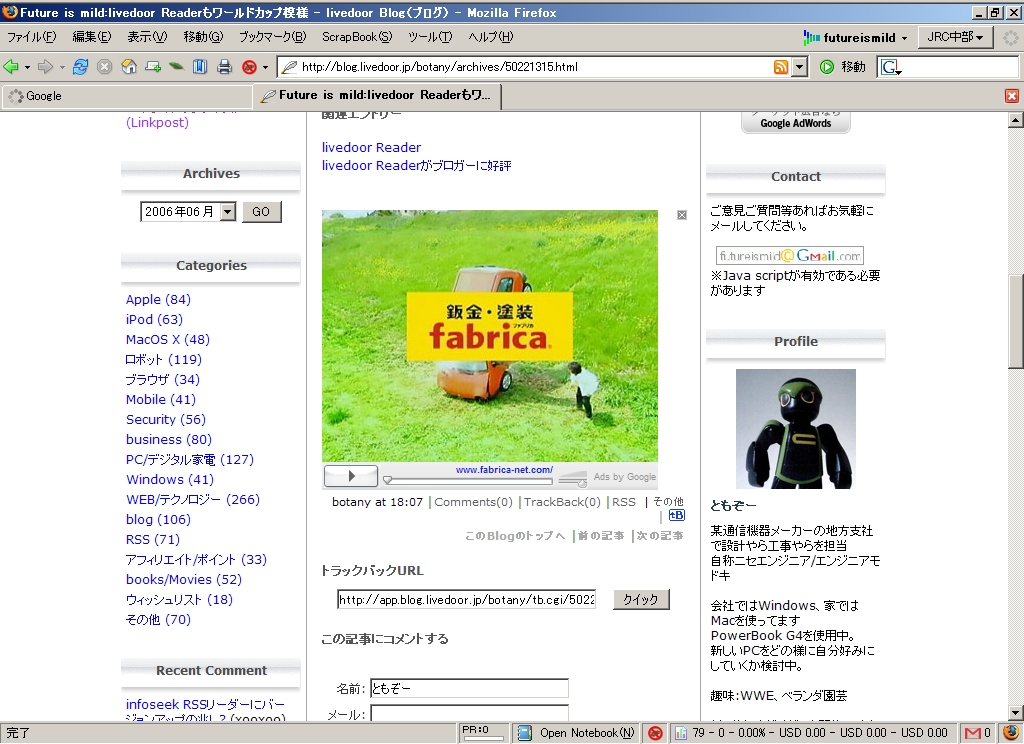Click the new tab toolbar icon

pos(153,67)
